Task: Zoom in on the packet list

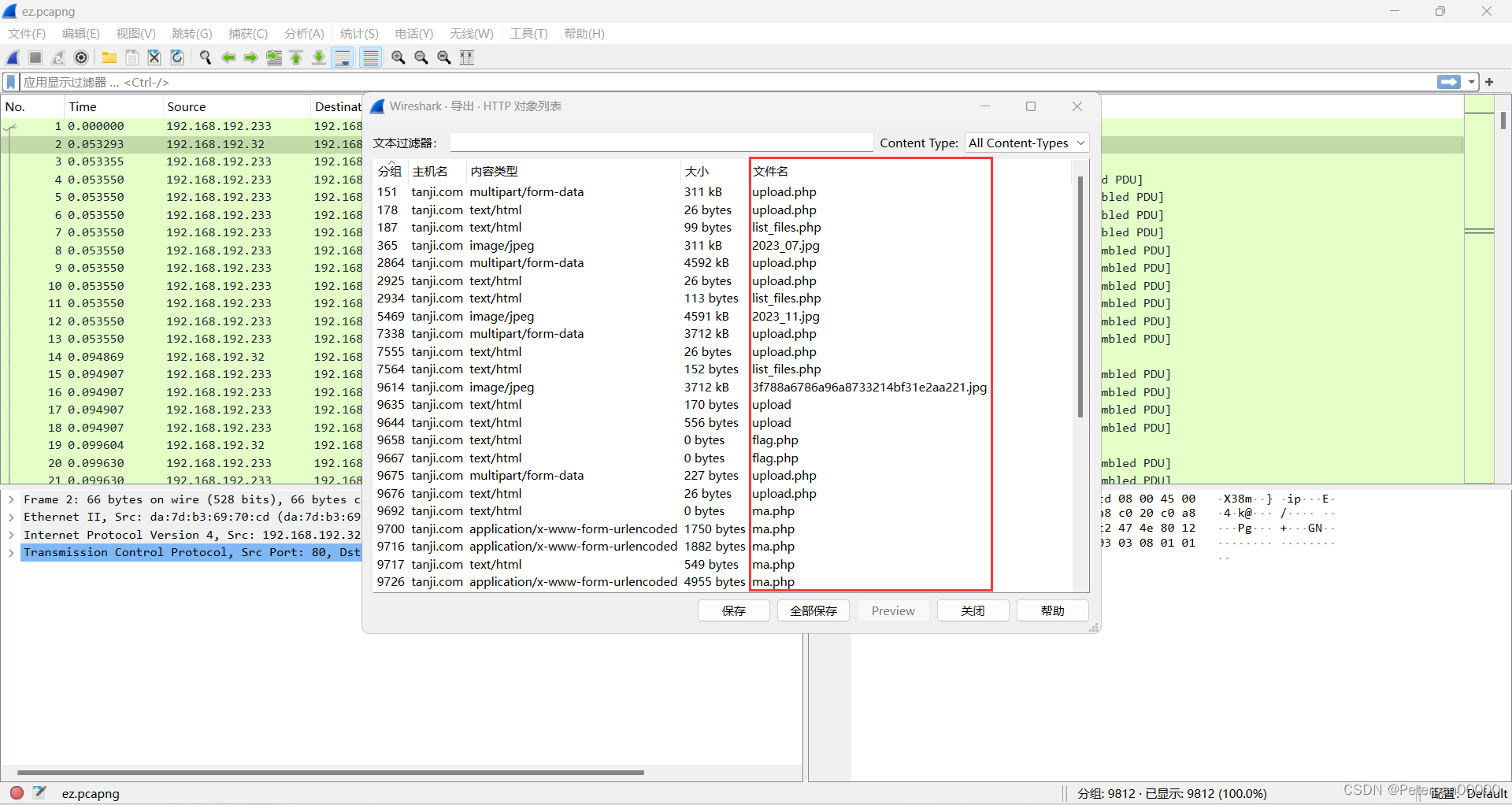Action: pos(398,57)
